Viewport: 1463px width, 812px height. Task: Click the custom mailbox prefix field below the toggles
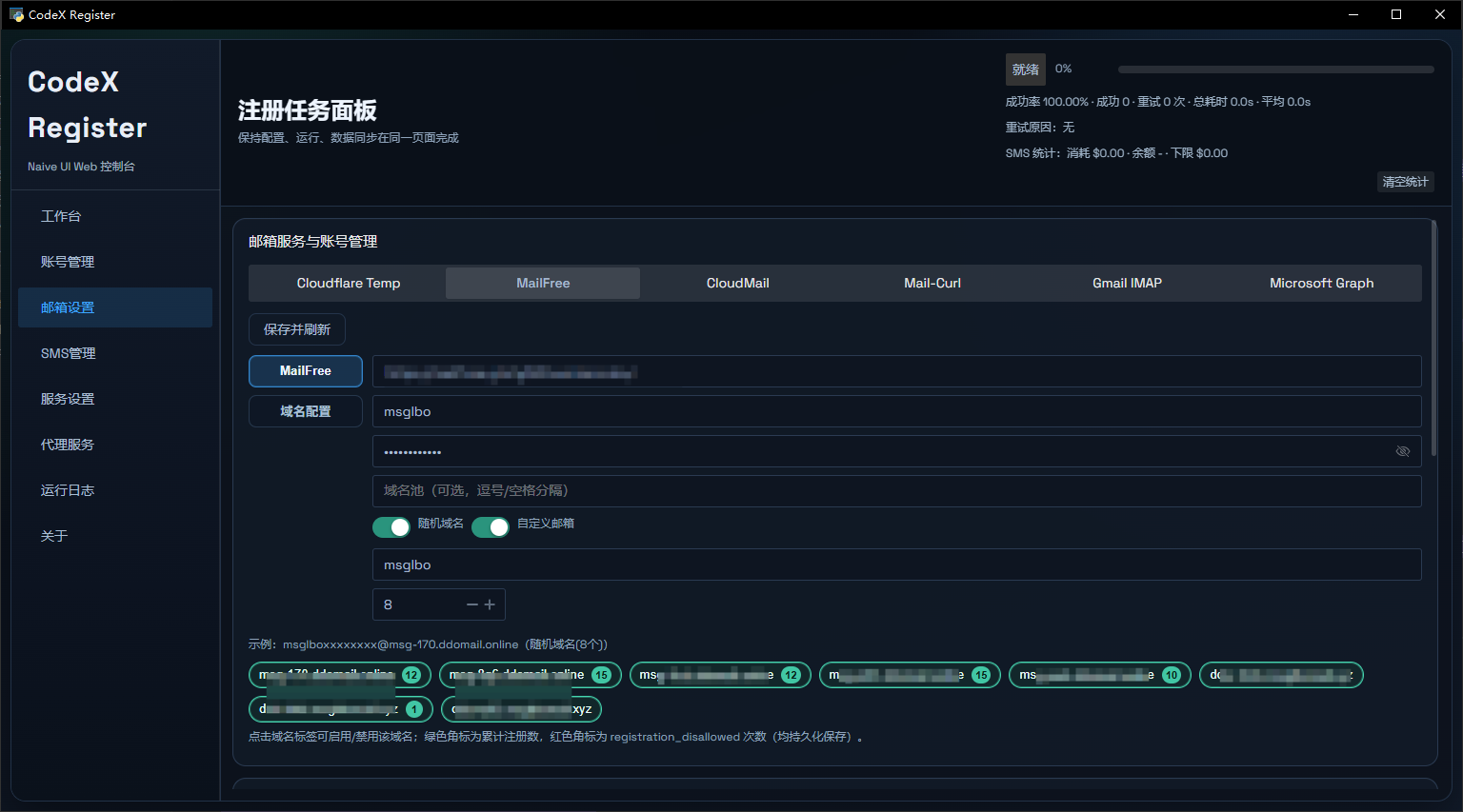point(896,564)
